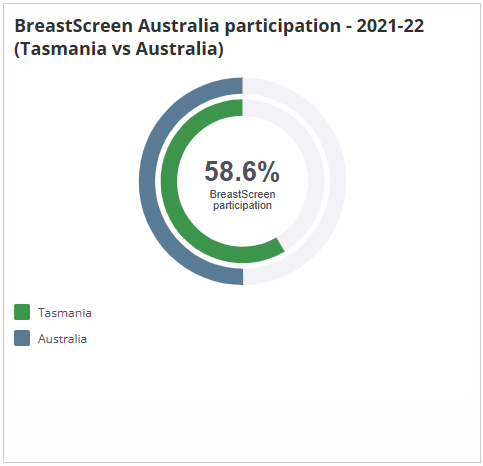
Task: Click the BreastScreen participation center label
Action: pyautogui.click(x=242, y=200)
